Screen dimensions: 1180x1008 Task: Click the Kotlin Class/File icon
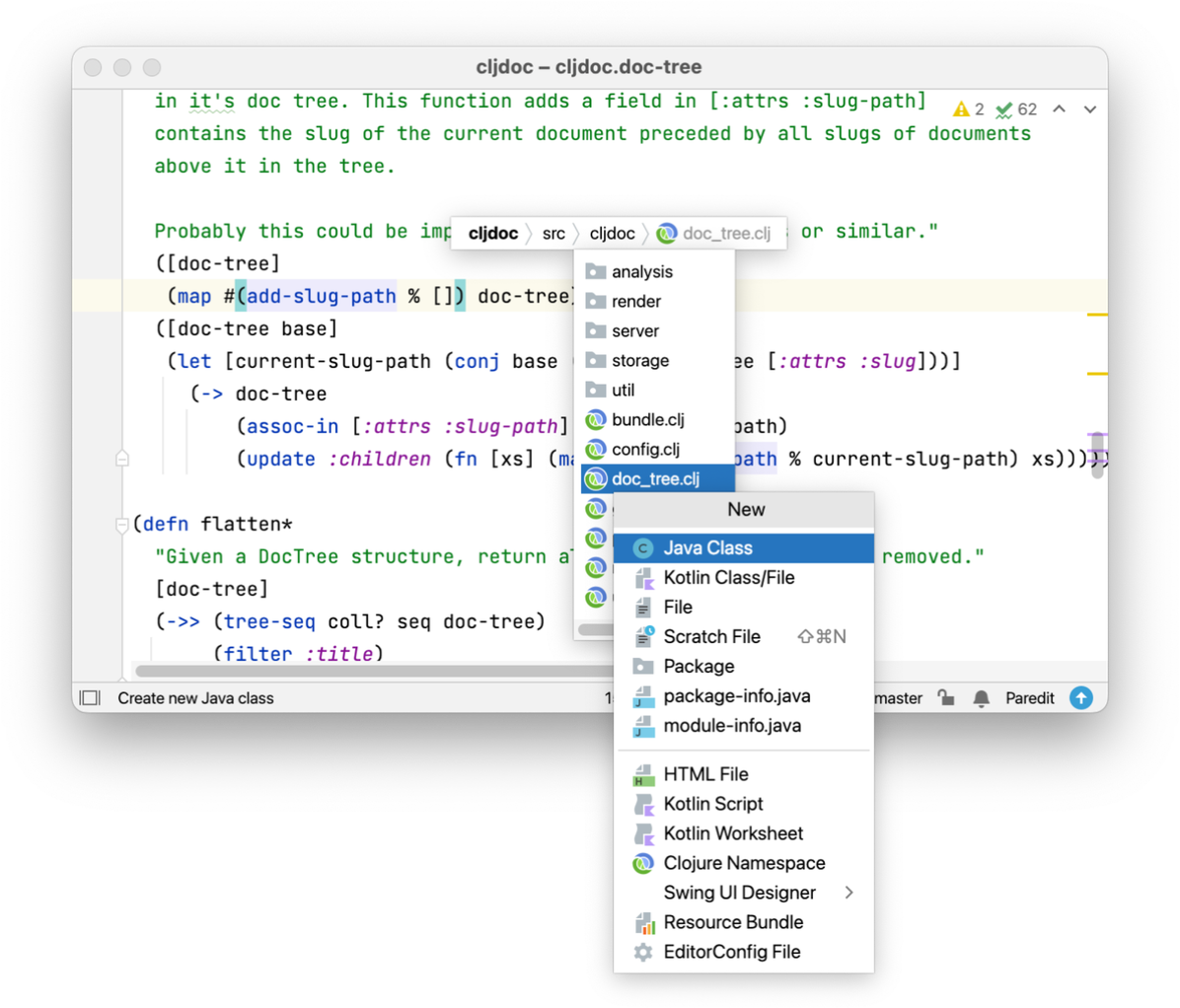643,578
